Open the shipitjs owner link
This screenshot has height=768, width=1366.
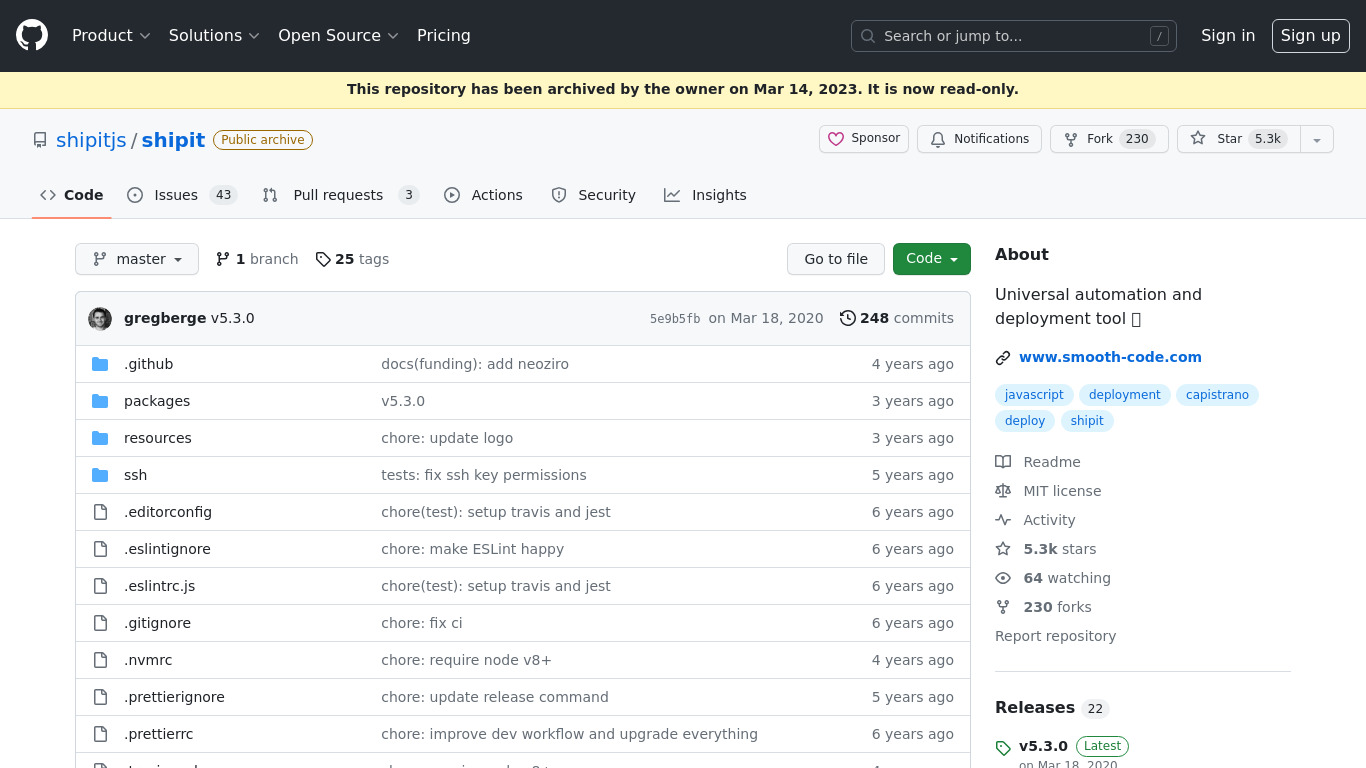(x=91, y=140)
